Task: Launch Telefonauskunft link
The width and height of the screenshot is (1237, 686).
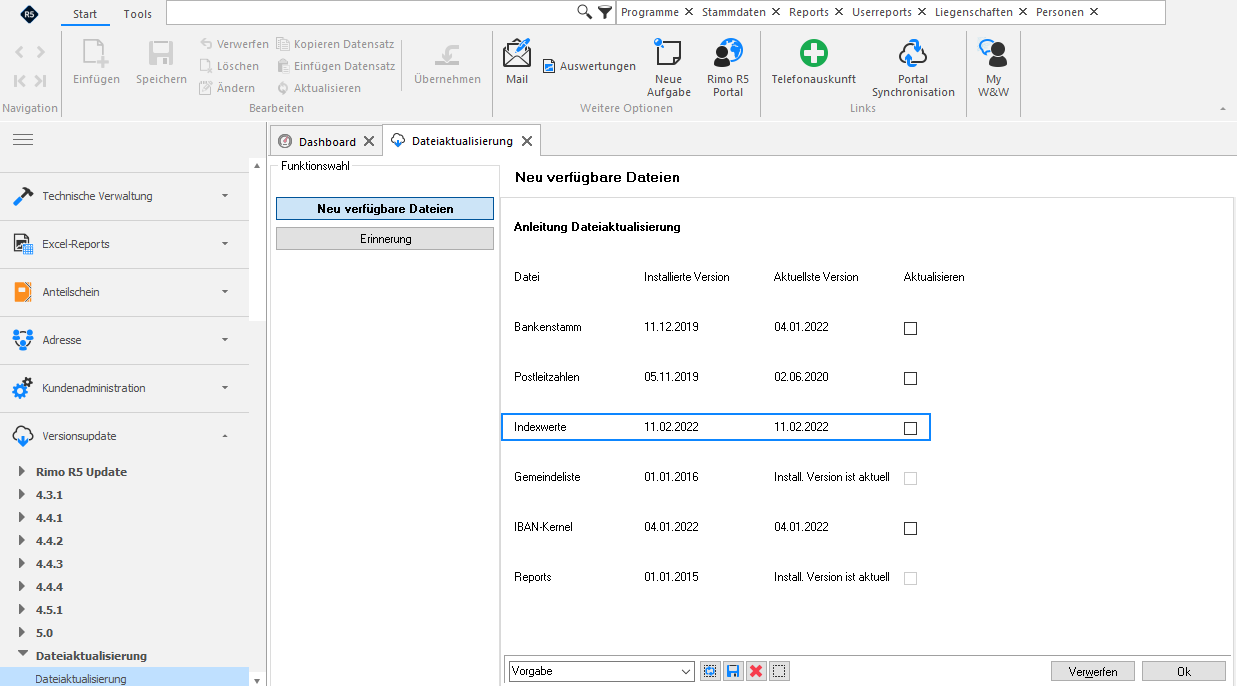Action: pyautogui.click(x=814, y=61)
